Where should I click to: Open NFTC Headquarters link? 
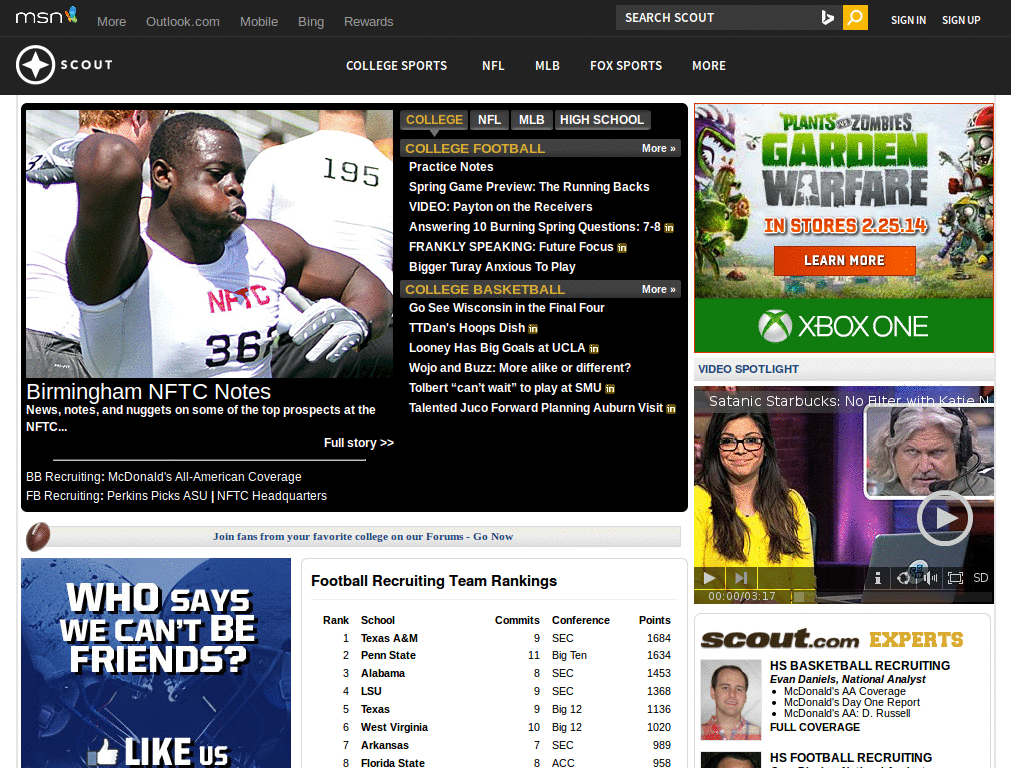click(272, 496)
